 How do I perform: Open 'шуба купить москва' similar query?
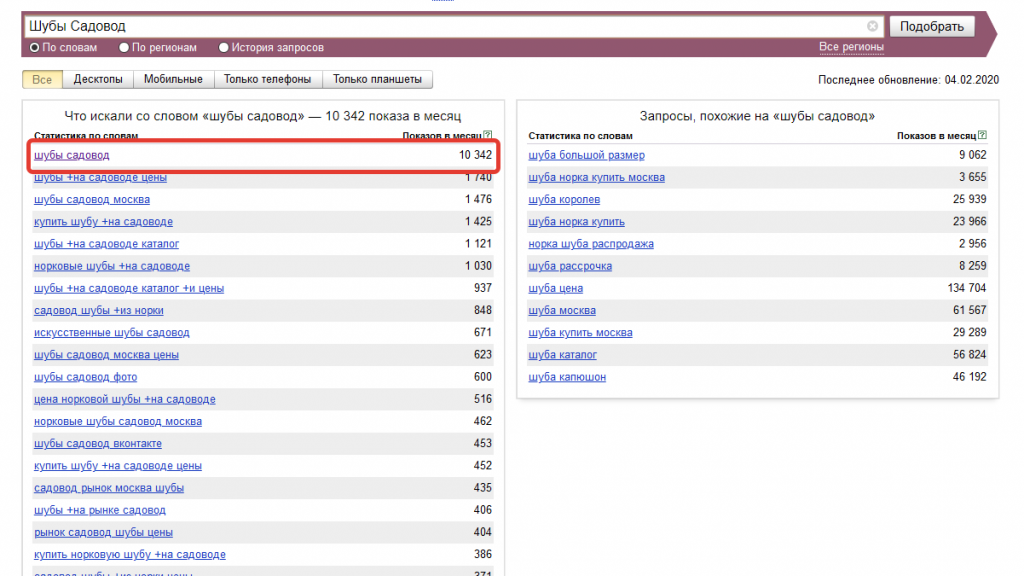coord(581,332)
